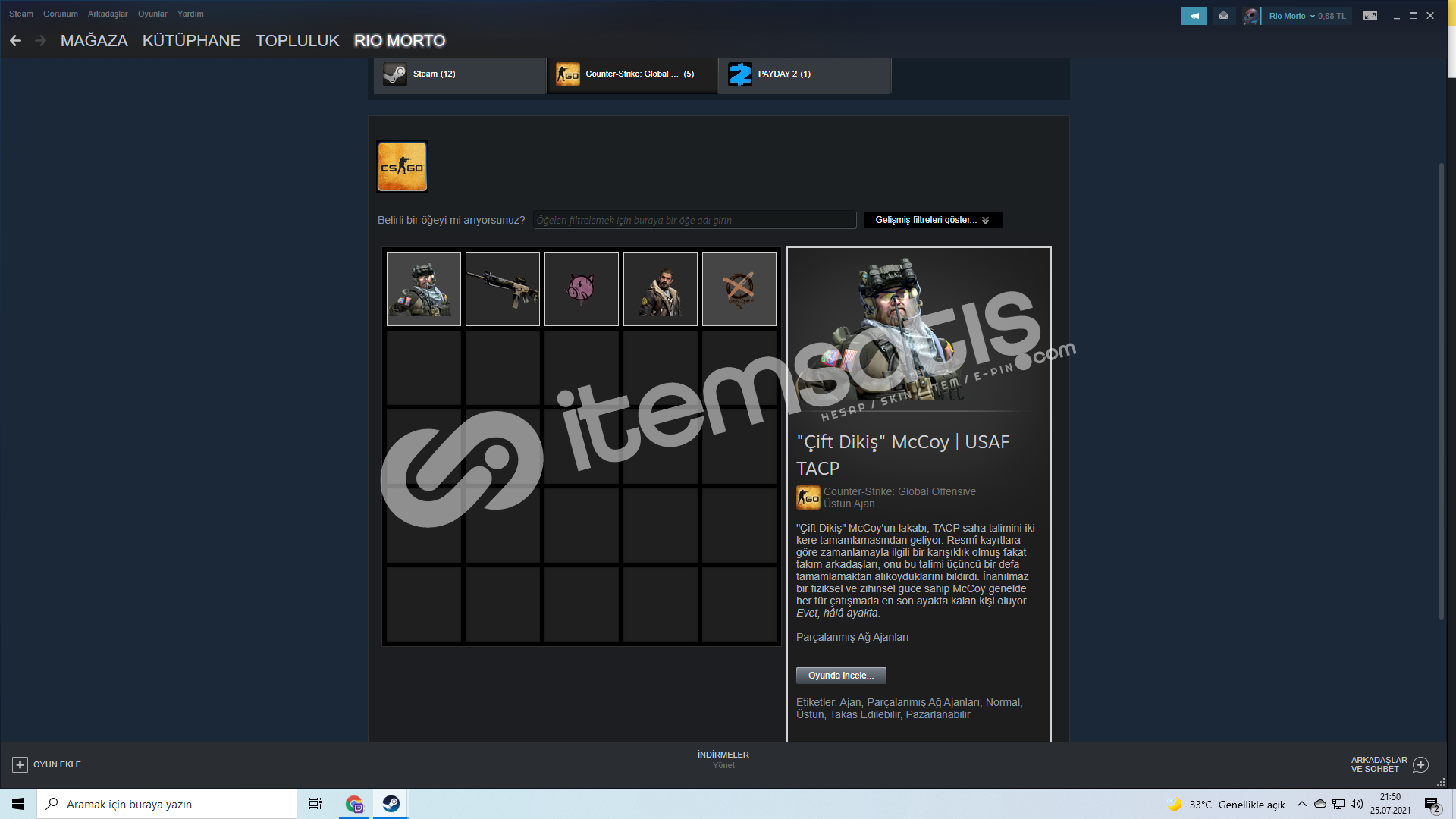
Task: Open weather widget 33°C Genellikle açık
Action: (x=1227, y=805)
